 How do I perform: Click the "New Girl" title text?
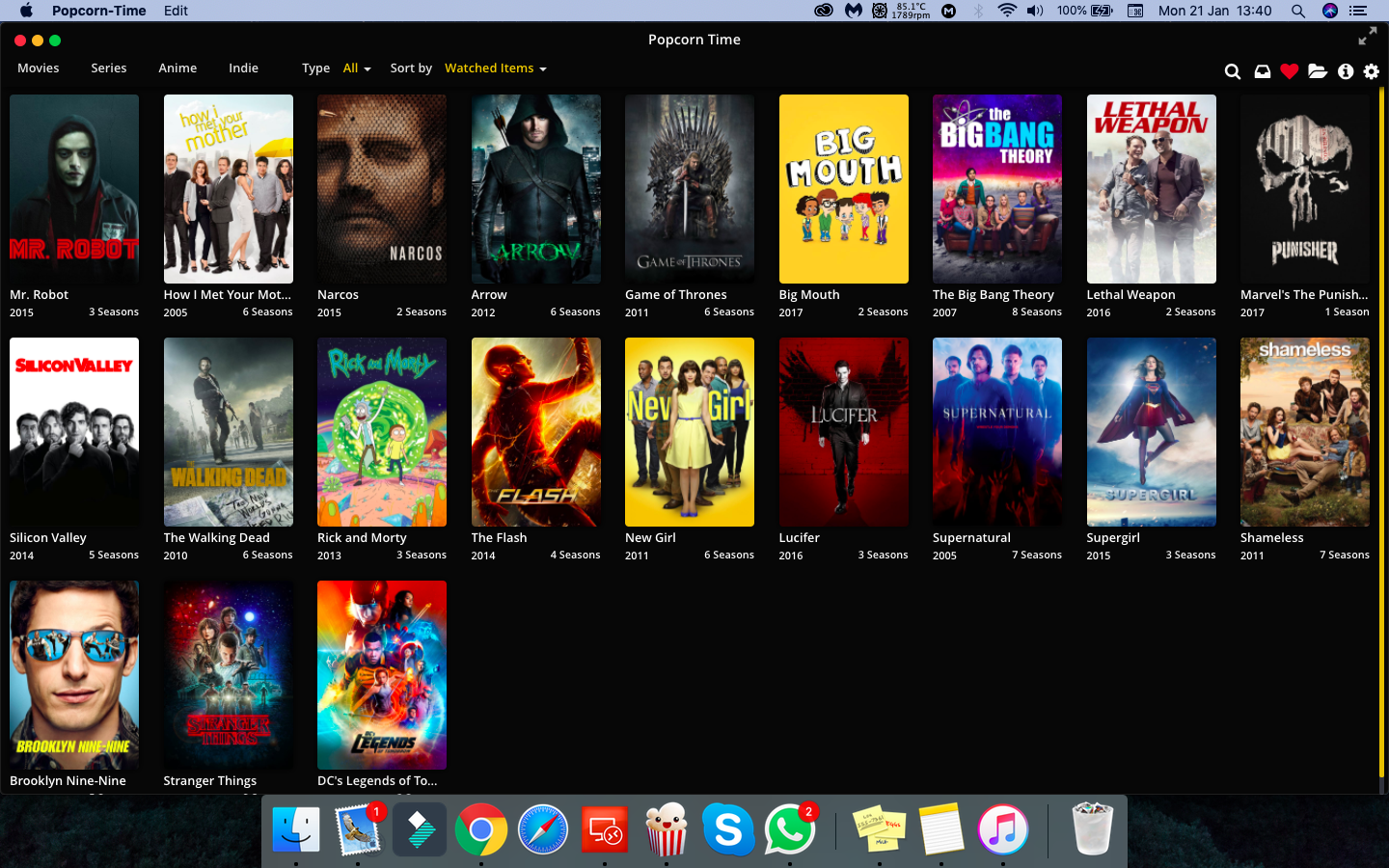650,538
